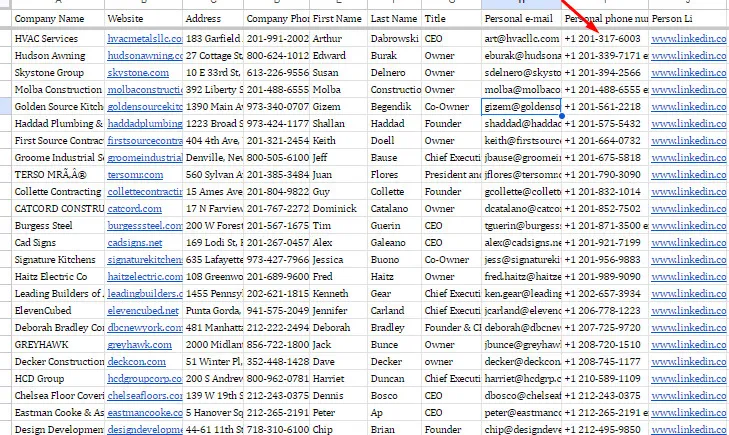Open tersomr.com link
The image size is (729, 435).
(135, 175)
